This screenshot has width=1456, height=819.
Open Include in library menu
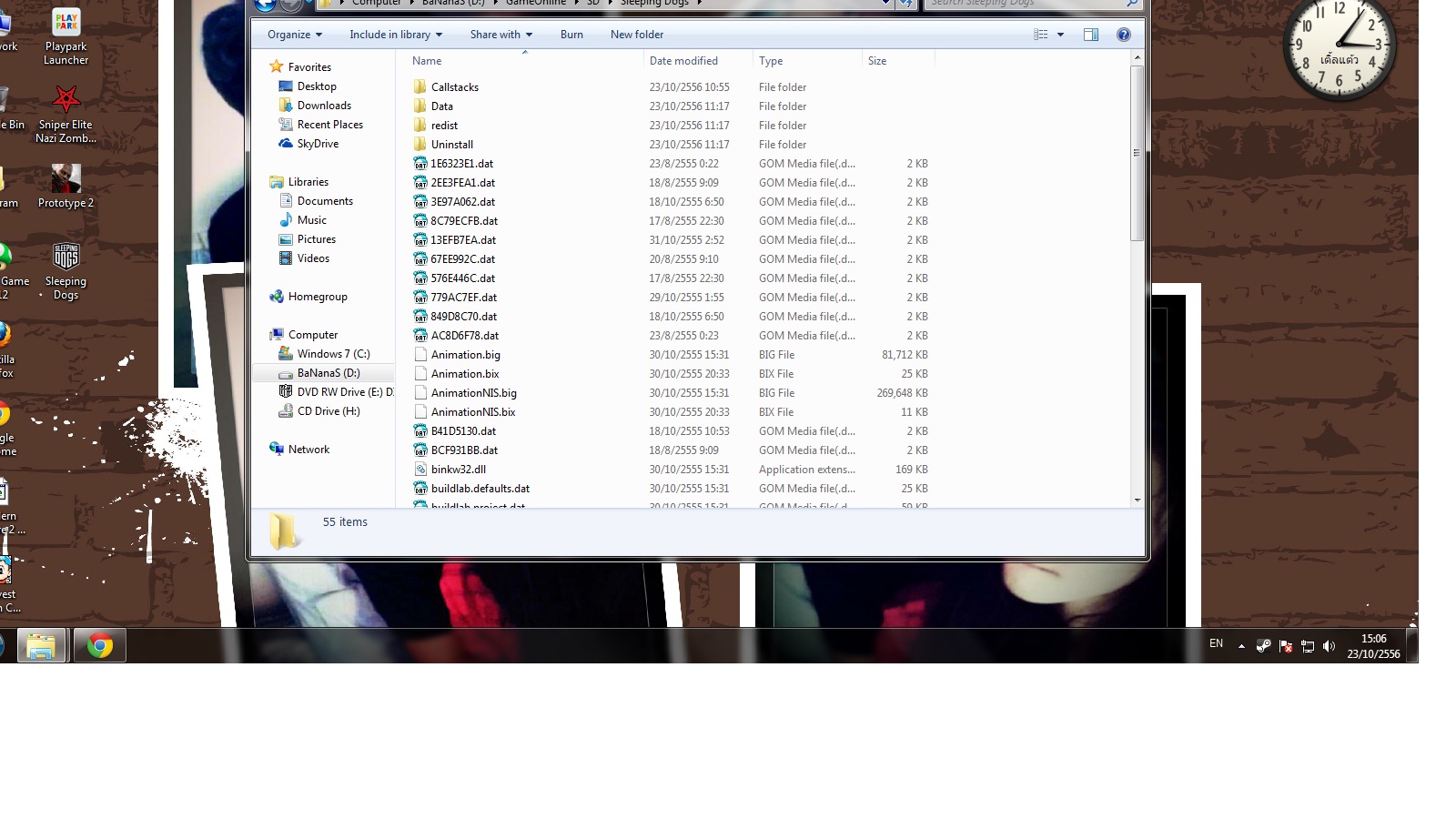pyautogui.click(x=395, y=35)
